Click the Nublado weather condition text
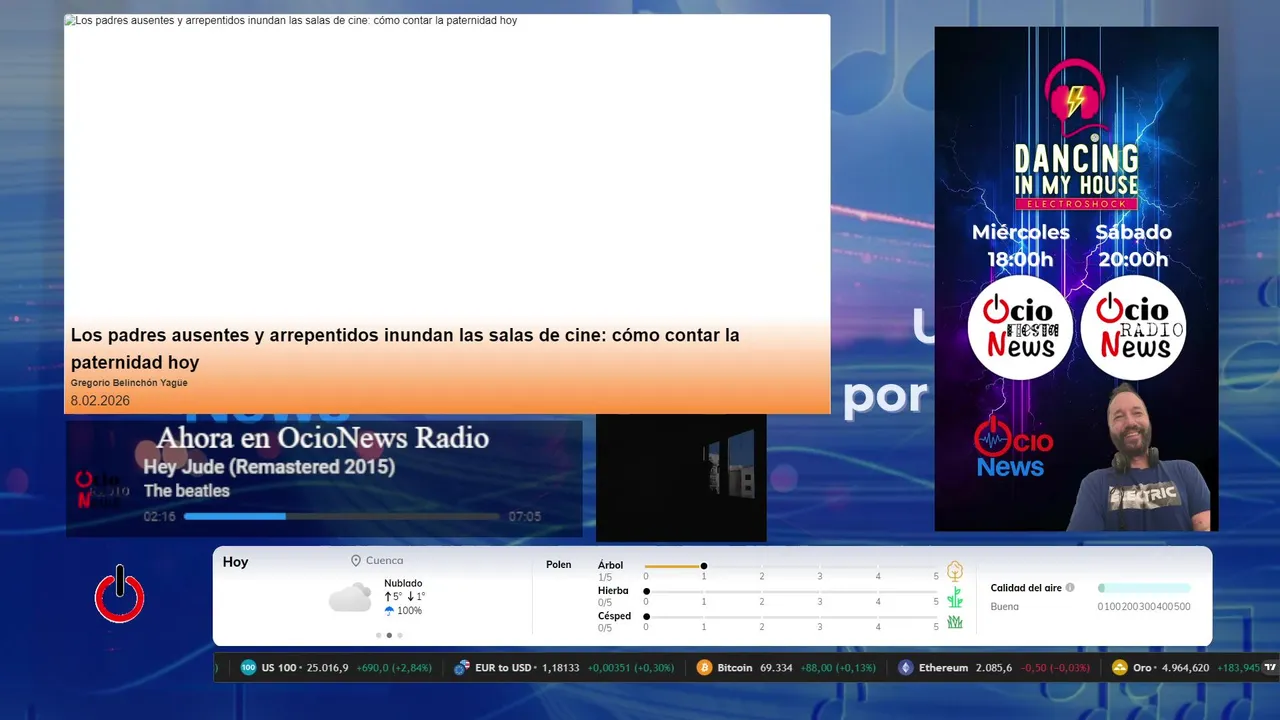 pos(403,583)
